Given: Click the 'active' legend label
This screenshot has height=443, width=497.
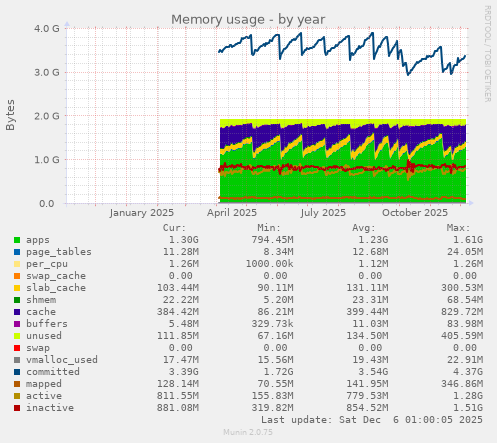Looking at the screenshot, I should coord(44,396).
